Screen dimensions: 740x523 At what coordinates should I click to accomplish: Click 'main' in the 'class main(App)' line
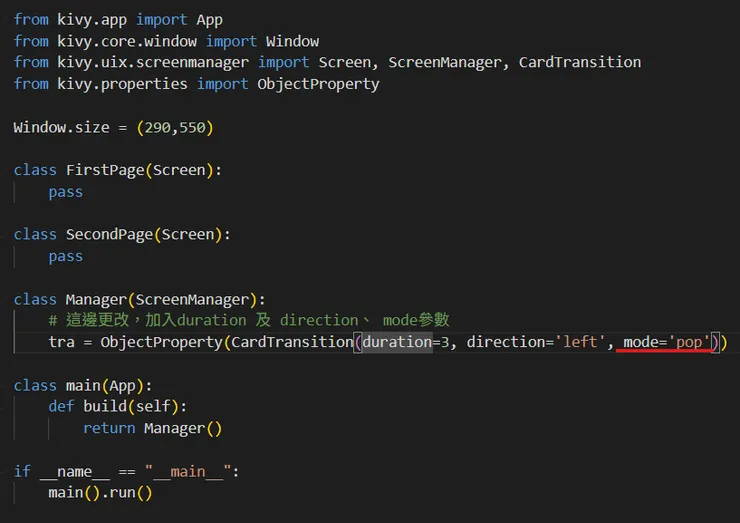pos(83,386)
